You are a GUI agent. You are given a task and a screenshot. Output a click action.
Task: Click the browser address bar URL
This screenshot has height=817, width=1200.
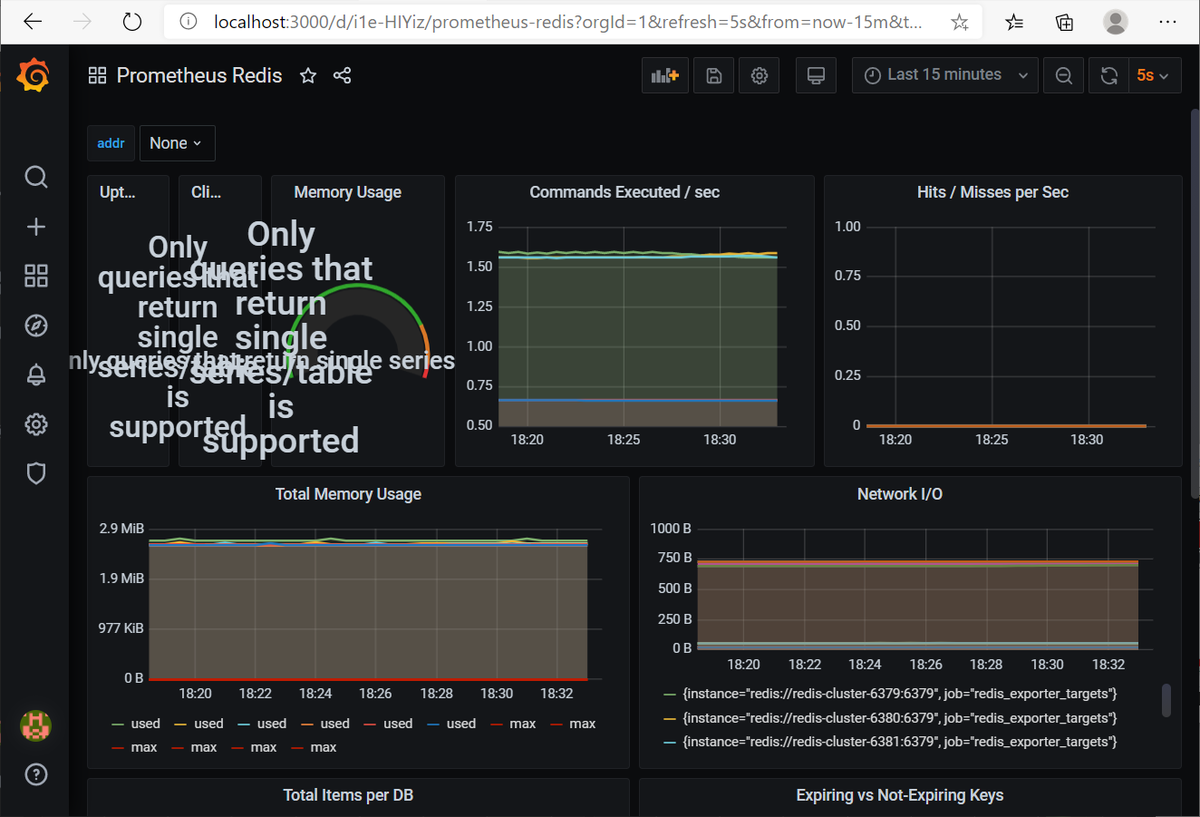coord(568,22)
